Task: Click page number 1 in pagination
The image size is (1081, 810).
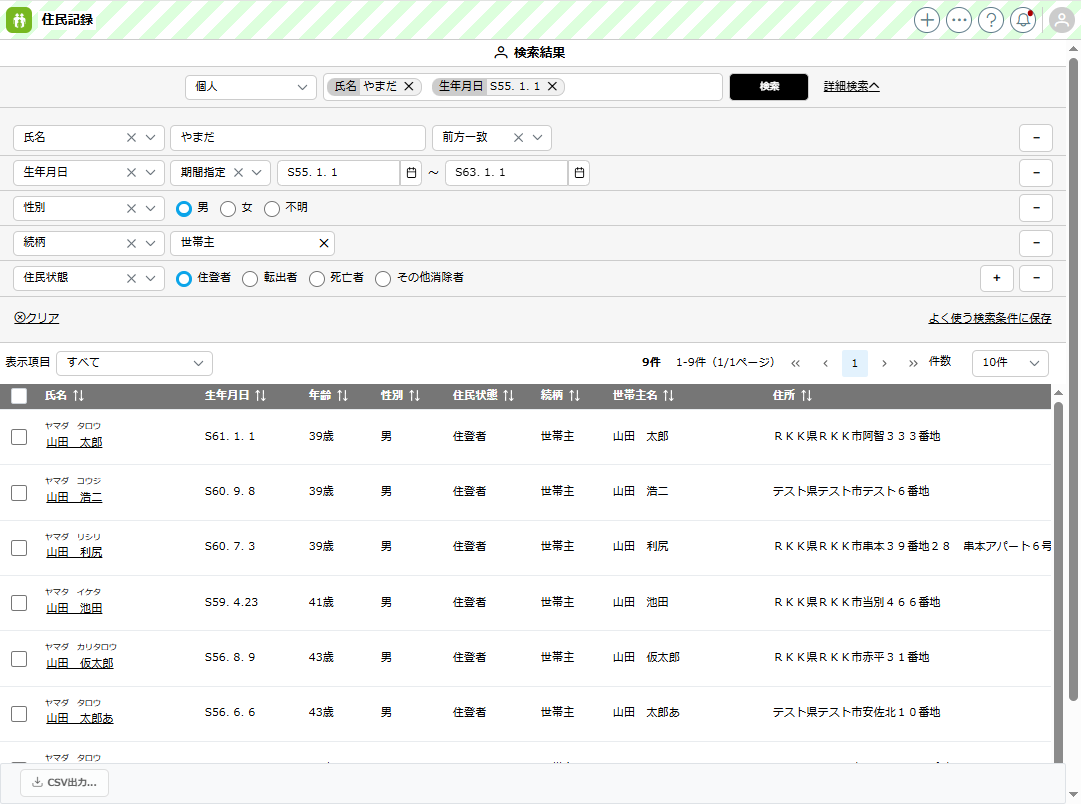Action: [855, 363]
